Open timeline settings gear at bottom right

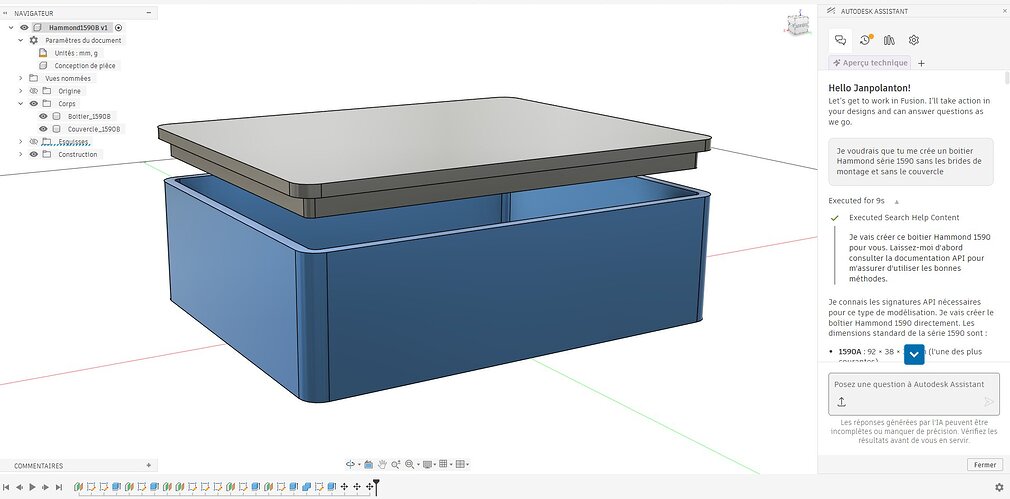[x=999, y=487]
